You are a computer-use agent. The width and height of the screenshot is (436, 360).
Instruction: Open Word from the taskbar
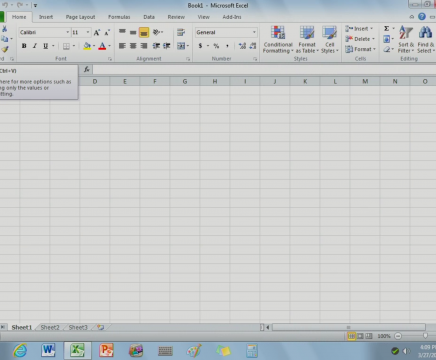[x=48, y=350]
